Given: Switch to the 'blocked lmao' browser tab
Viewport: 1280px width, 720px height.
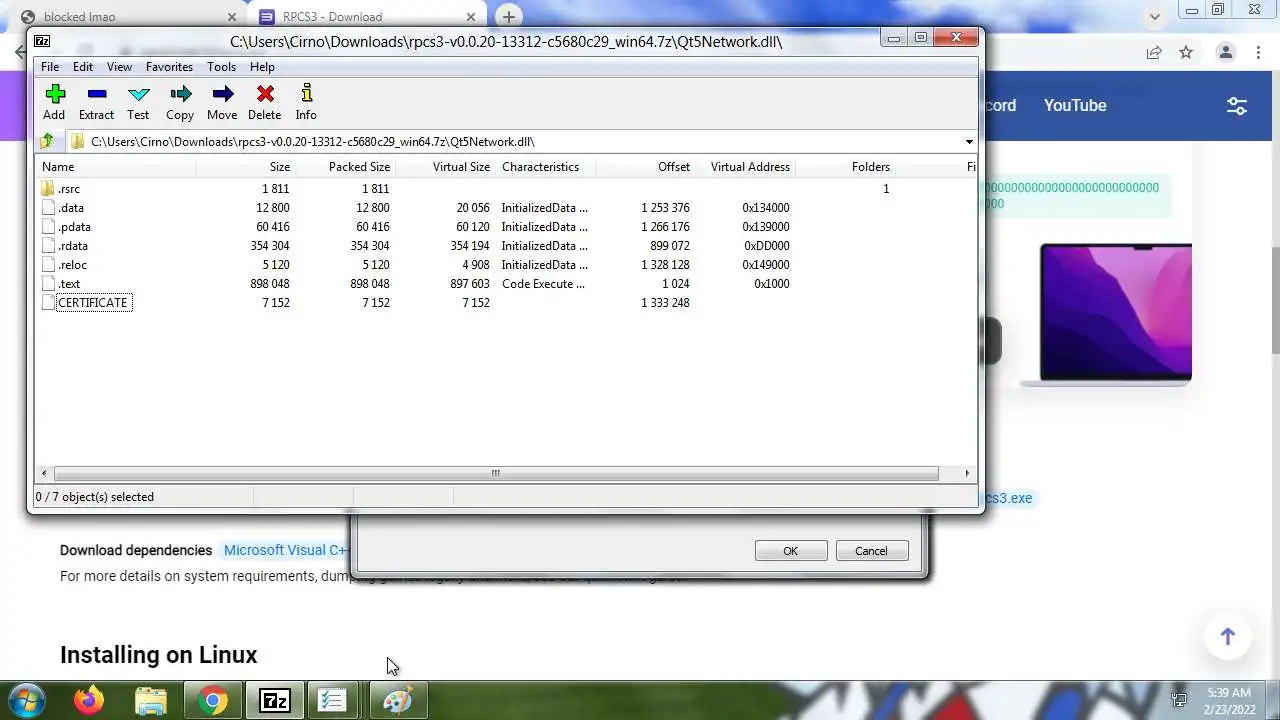Looking at the screenshot, I should pyautogui.click(x=130, y=17).
